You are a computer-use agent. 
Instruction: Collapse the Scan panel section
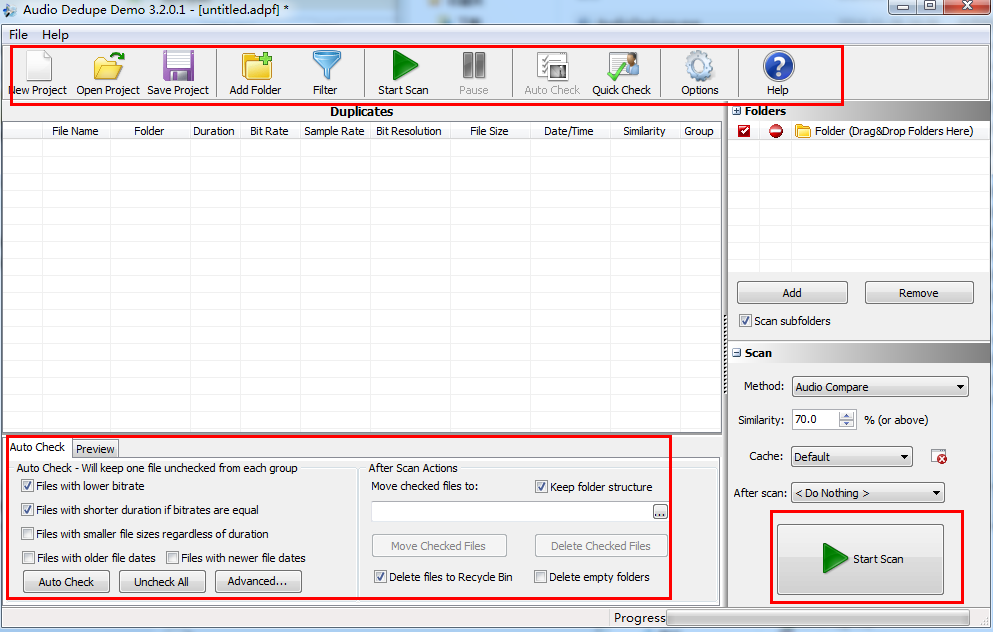(737, 353)
